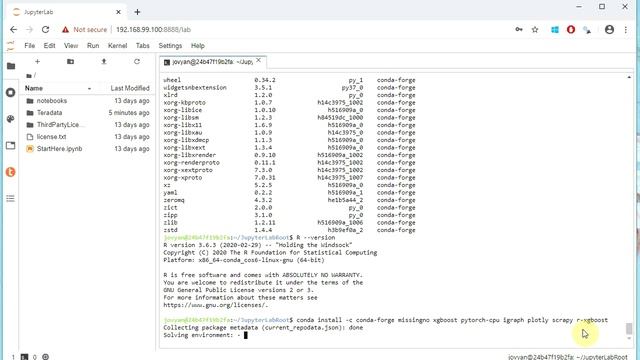Go back in browser history

[x=13, y=29]
